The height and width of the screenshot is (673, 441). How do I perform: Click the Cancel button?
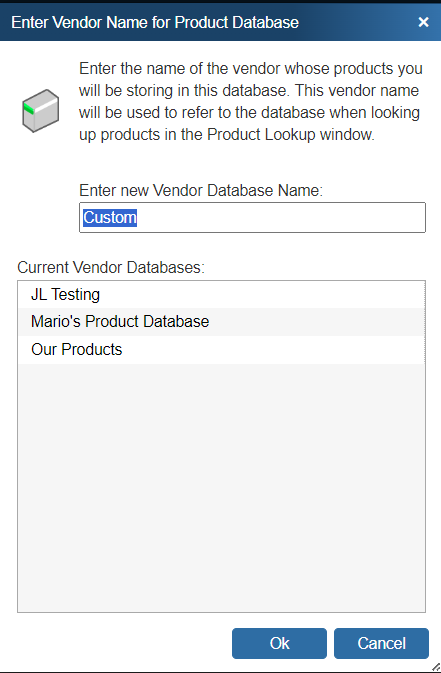point(381,643)
